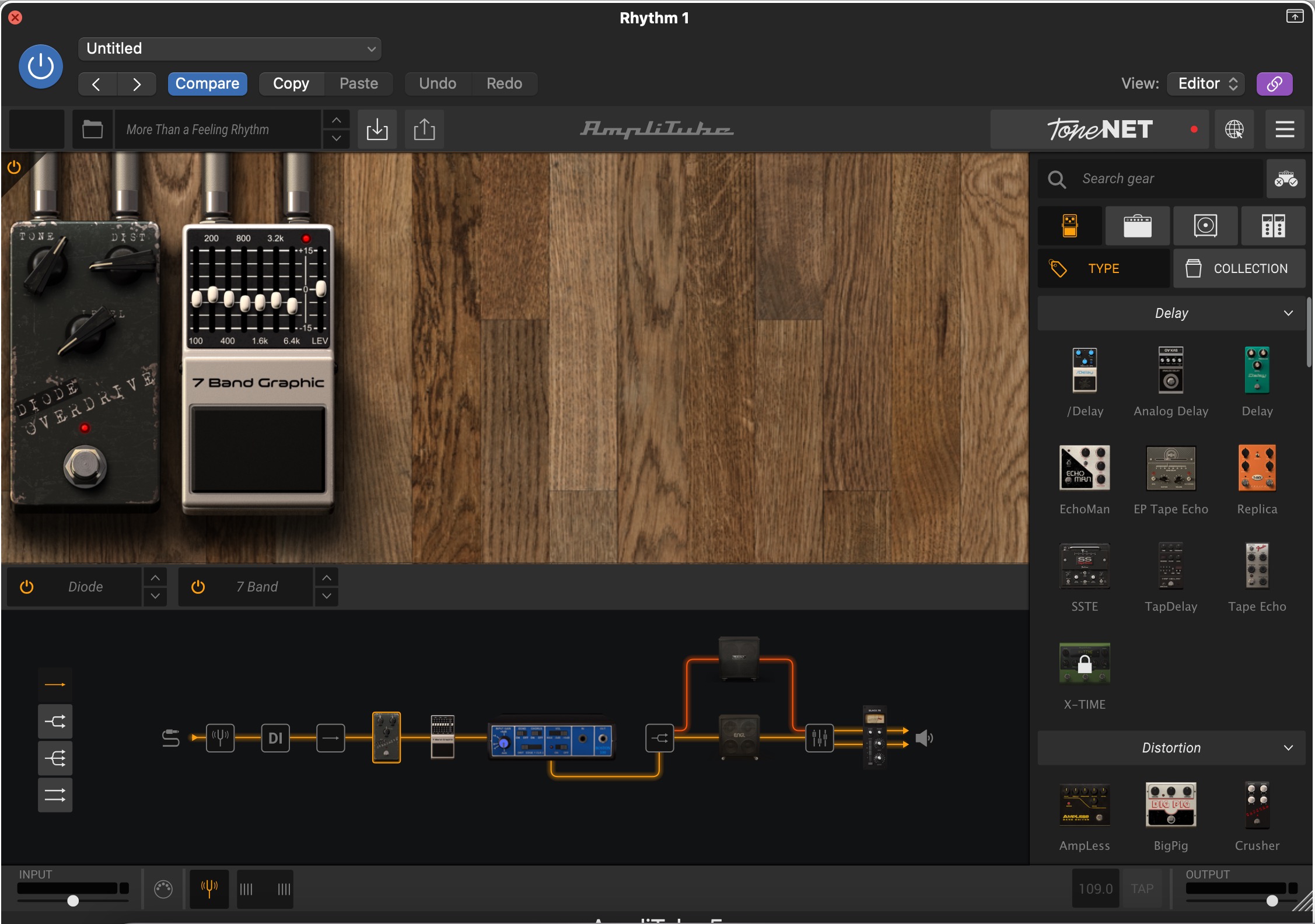Viewport: 1315px width, 924px height.
Task: Step preset down arrow beside preset name
Action: [x=337, y=139]
